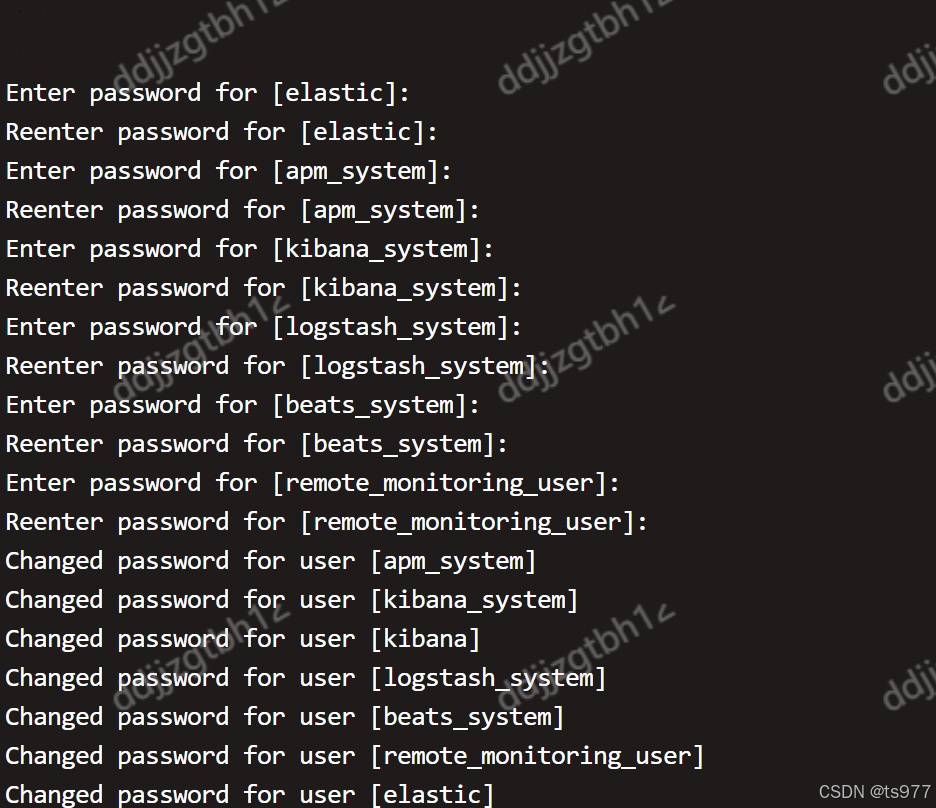Click 'Changed password for user [kibana]'
Viewport: 936px width, 808px height.
[242, 639]
